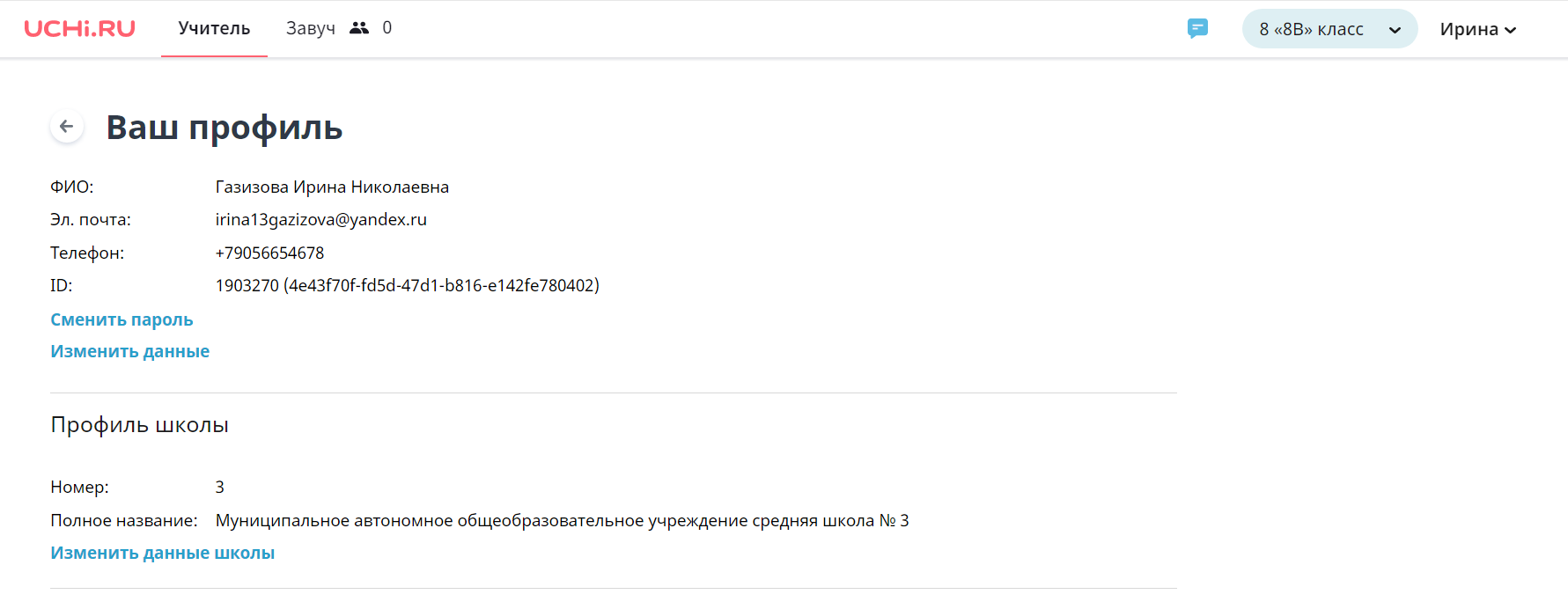
Task: Click the UCHi.RU logo
Action: pos(79,28)
